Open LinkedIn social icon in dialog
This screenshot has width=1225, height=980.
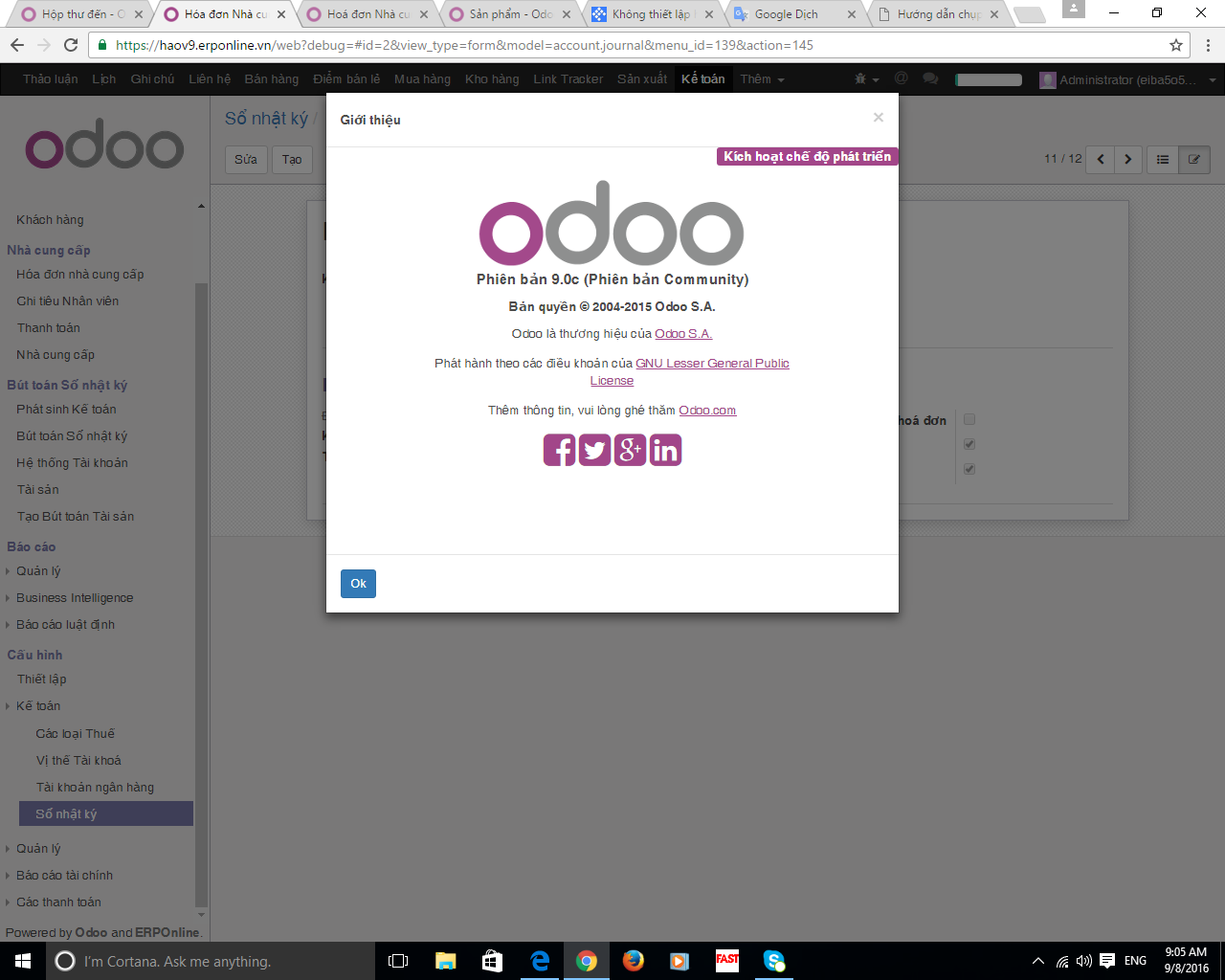point(665,450)
